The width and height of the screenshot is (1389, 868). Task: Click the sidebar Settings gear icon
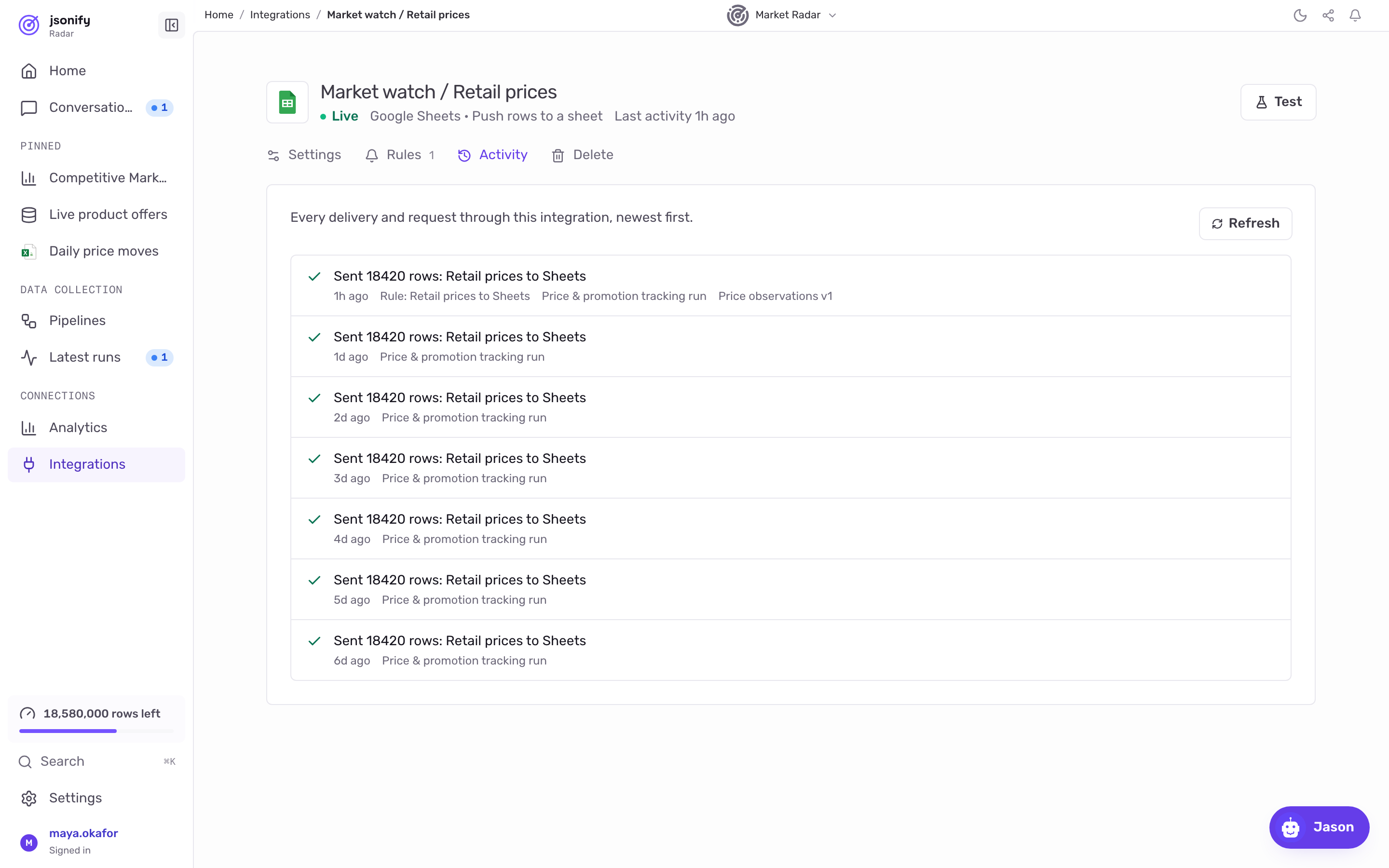29,798
